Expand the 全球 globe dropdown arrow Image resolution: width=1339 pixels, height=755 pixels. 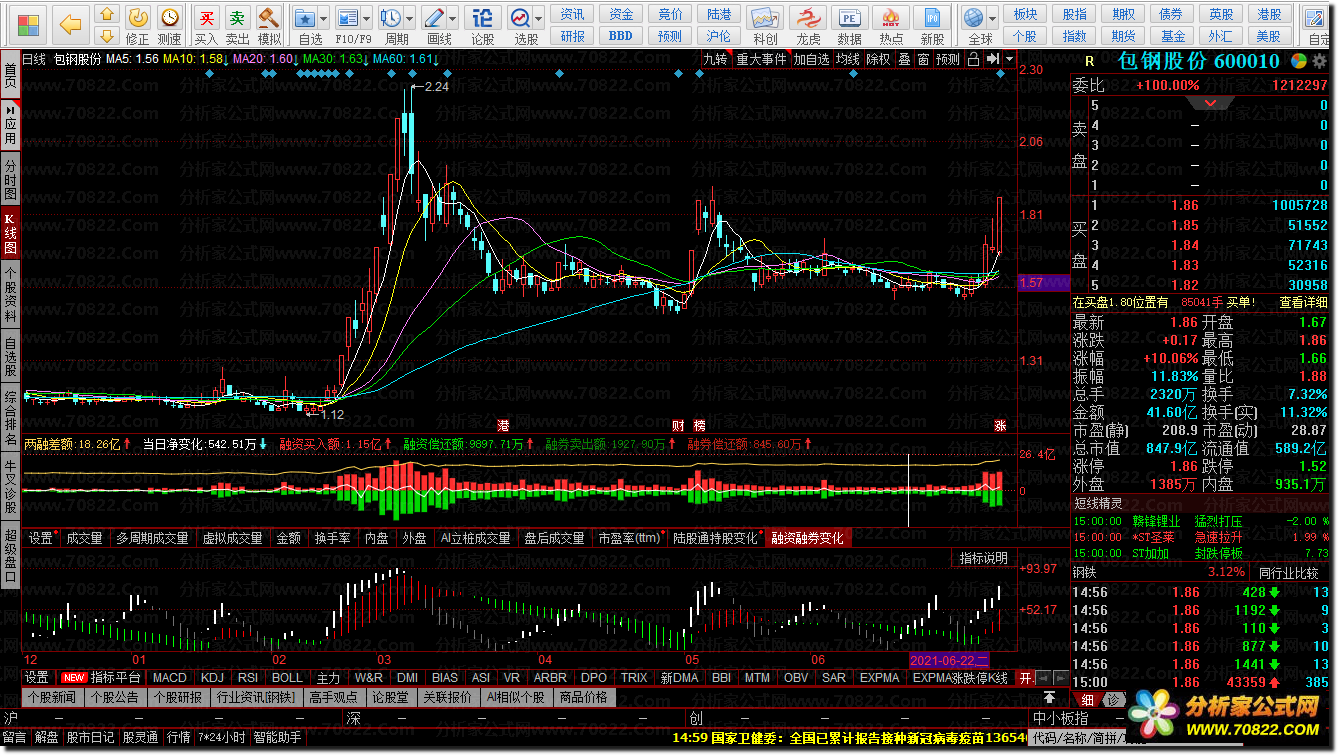pos(992,19)
